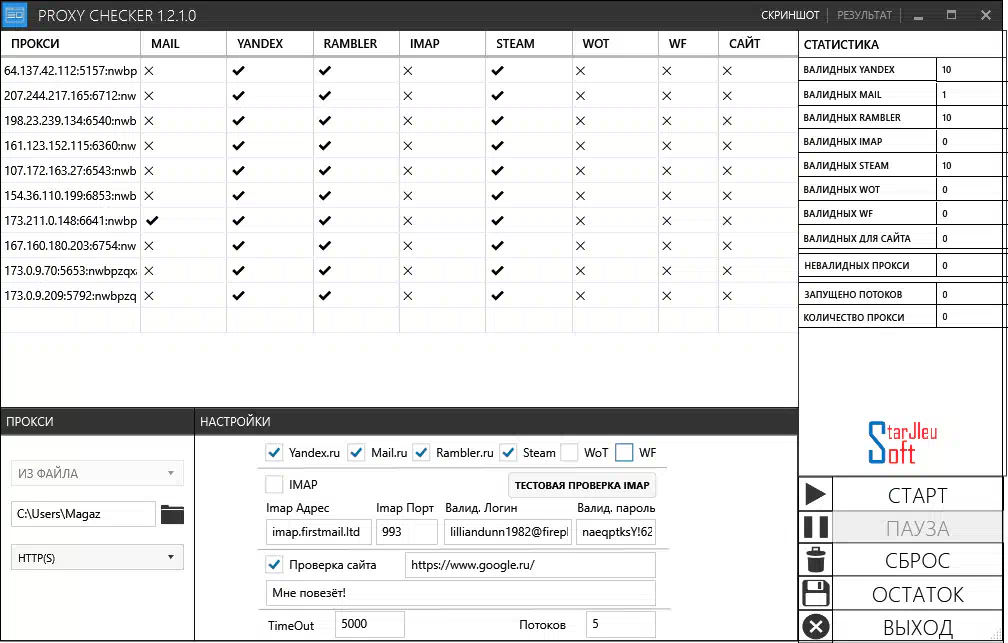Click the pause icon next to ПАУЗА
Screen dimensions: 1008x643
816,527
